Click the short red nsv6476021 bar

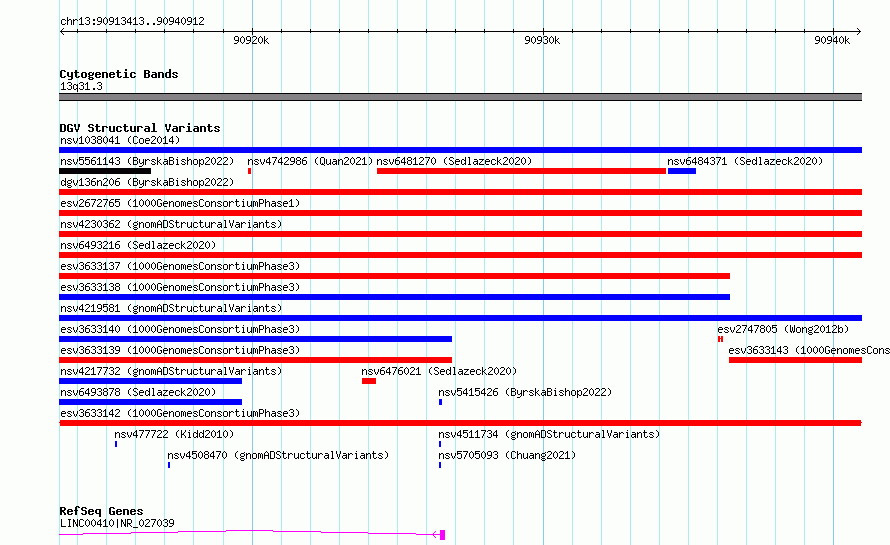coord(369,381)
